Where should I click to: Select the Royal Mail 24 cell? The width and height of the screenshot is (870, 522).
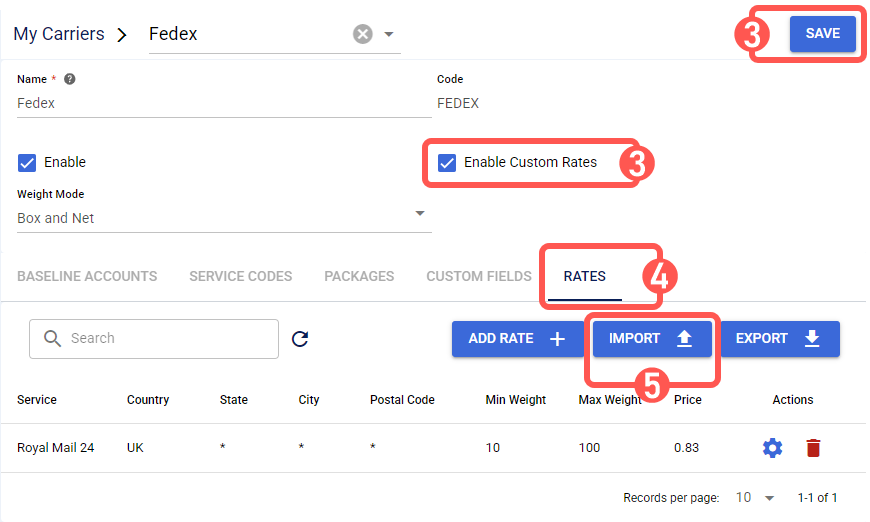55,448
